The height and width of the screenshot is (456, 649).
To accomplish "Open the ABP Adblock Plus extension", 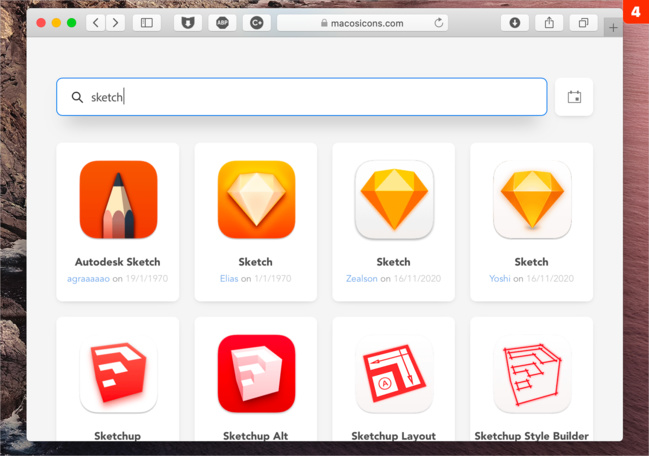I will [x=222, y=23].
